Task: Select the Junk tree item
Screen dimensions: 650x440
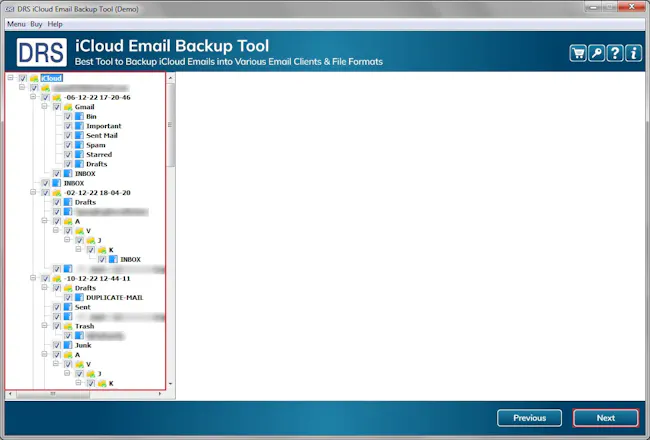Action: click(x=83, y=345)
